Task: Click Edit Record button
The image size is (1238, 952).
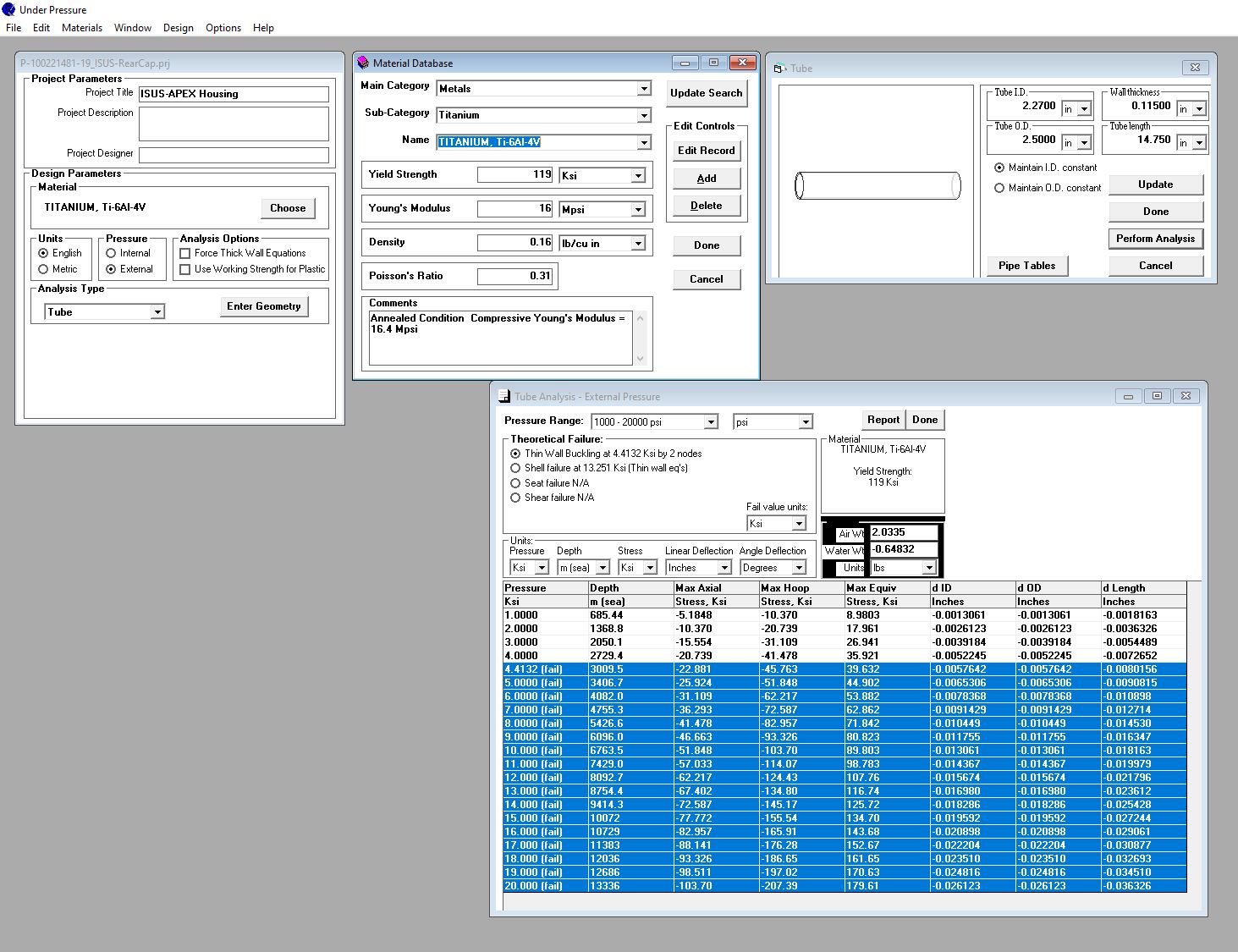Action: point(707,151)
